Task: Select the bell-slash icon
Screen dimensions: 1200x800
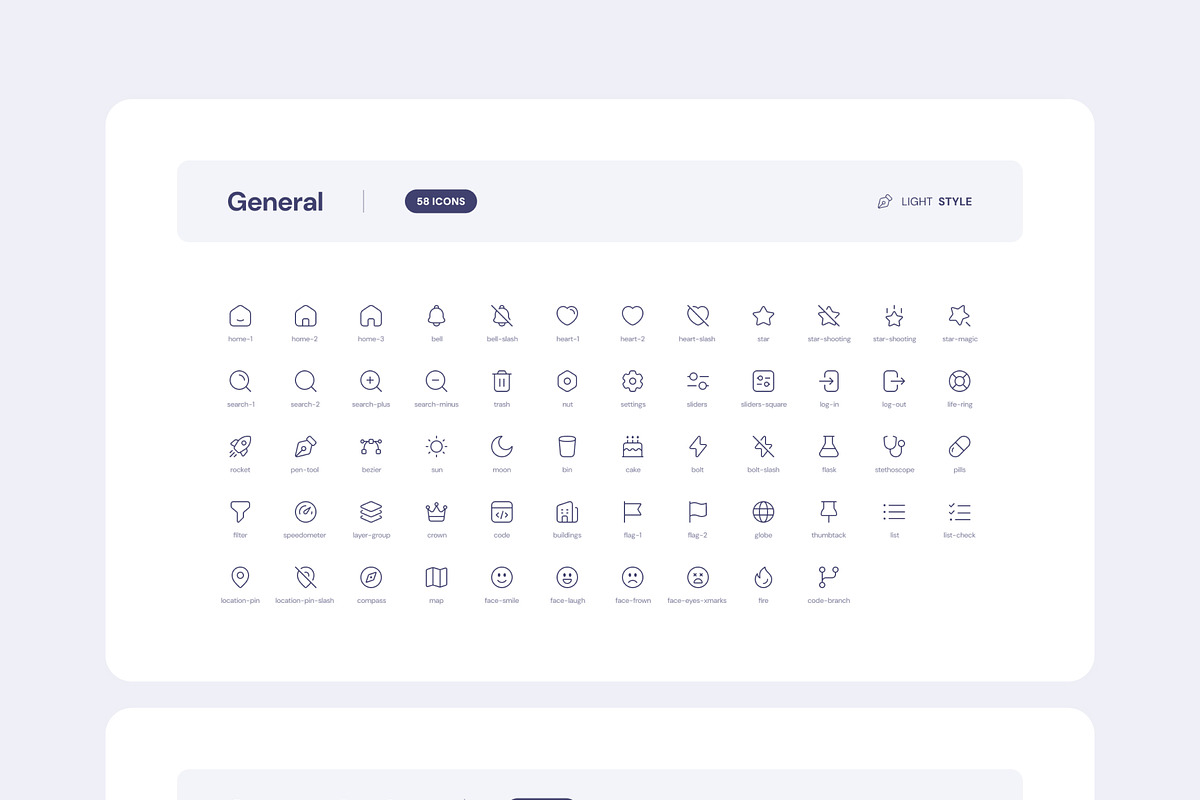Action: pos(502,316)
